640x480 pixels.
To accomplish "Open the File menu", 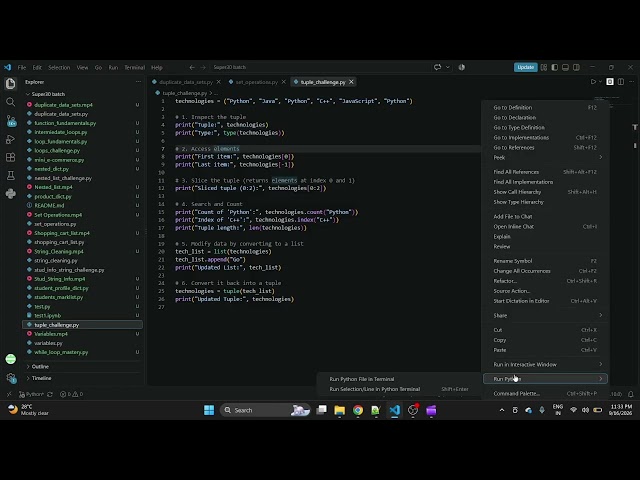I will (22, 67).
